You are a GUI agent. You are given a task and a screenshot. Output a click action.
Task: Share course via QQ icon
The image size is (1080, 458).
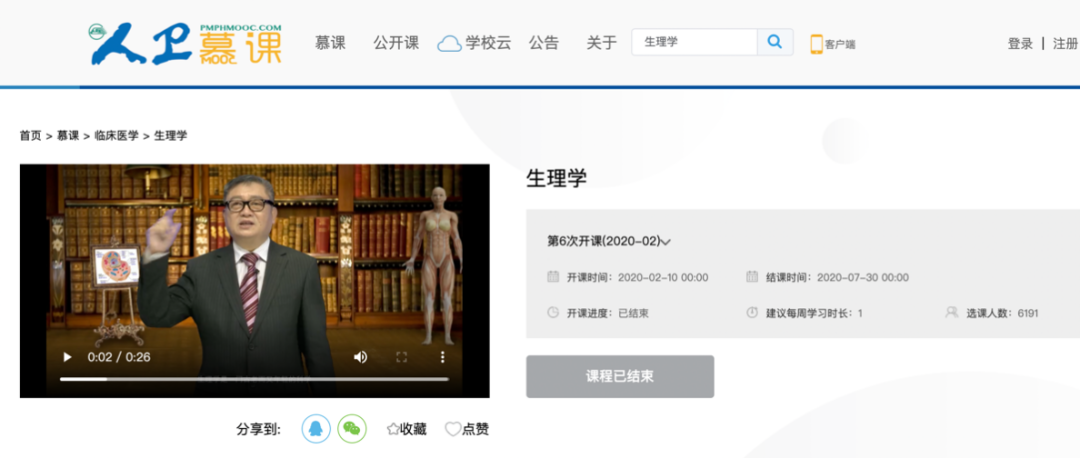(316, 428)
